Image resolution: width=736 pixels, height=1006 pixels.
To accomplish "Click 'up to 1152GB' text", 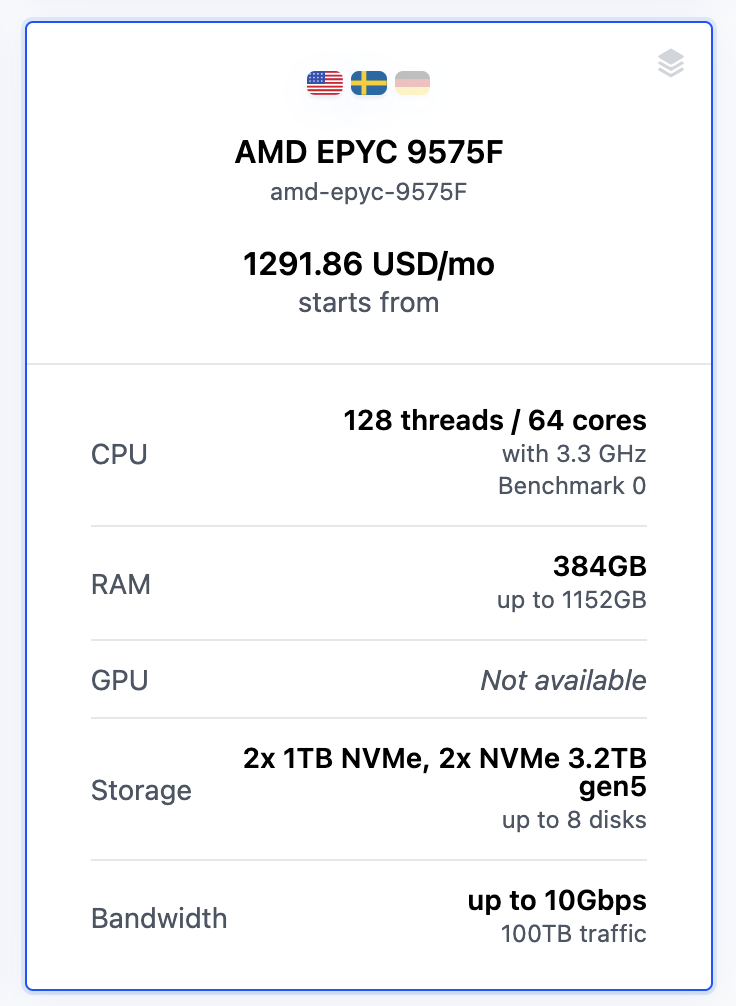I will tap(572, 600).
